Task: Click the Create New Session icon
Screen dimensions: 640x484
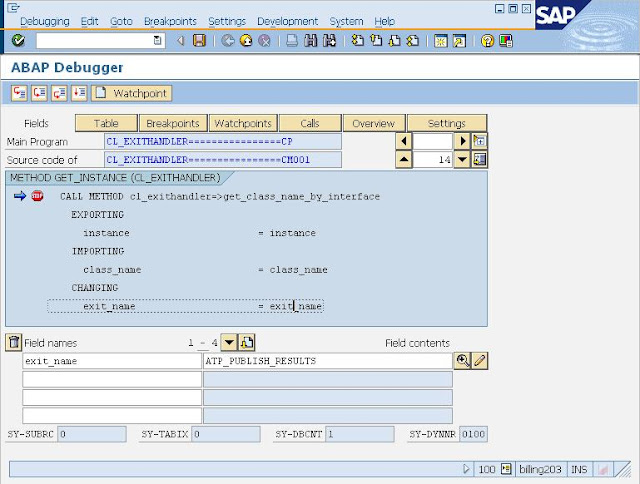Action: click(440, 40)
